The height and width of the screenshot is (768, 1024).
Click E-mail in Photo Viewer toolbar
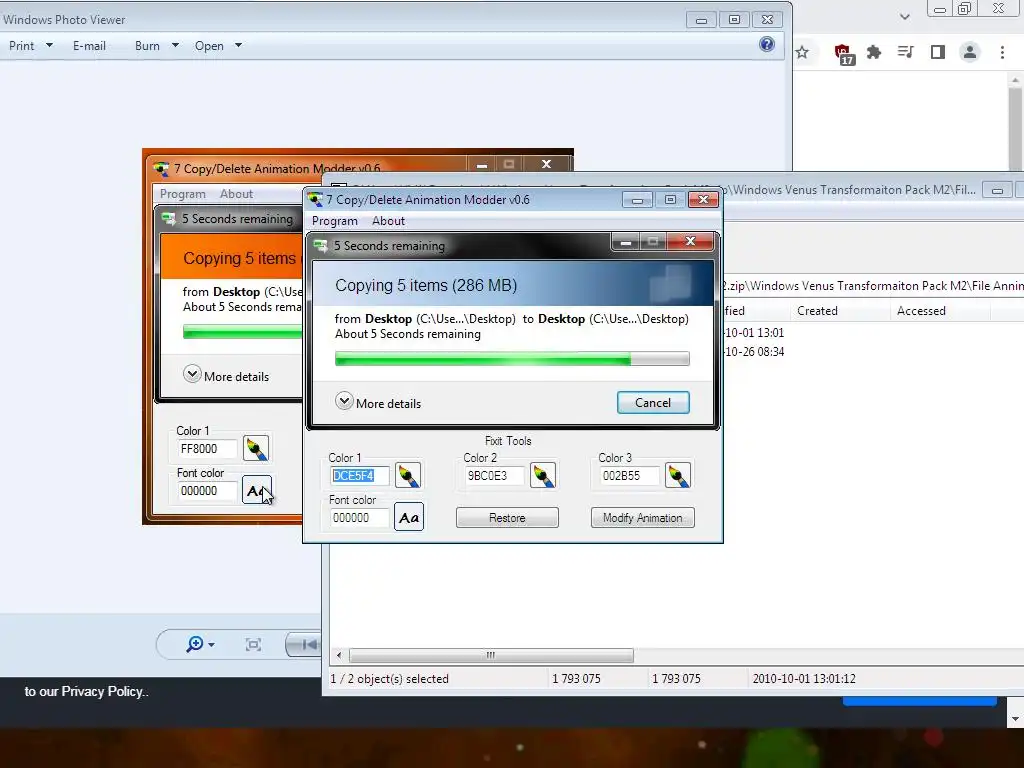(x=89, y=46)
